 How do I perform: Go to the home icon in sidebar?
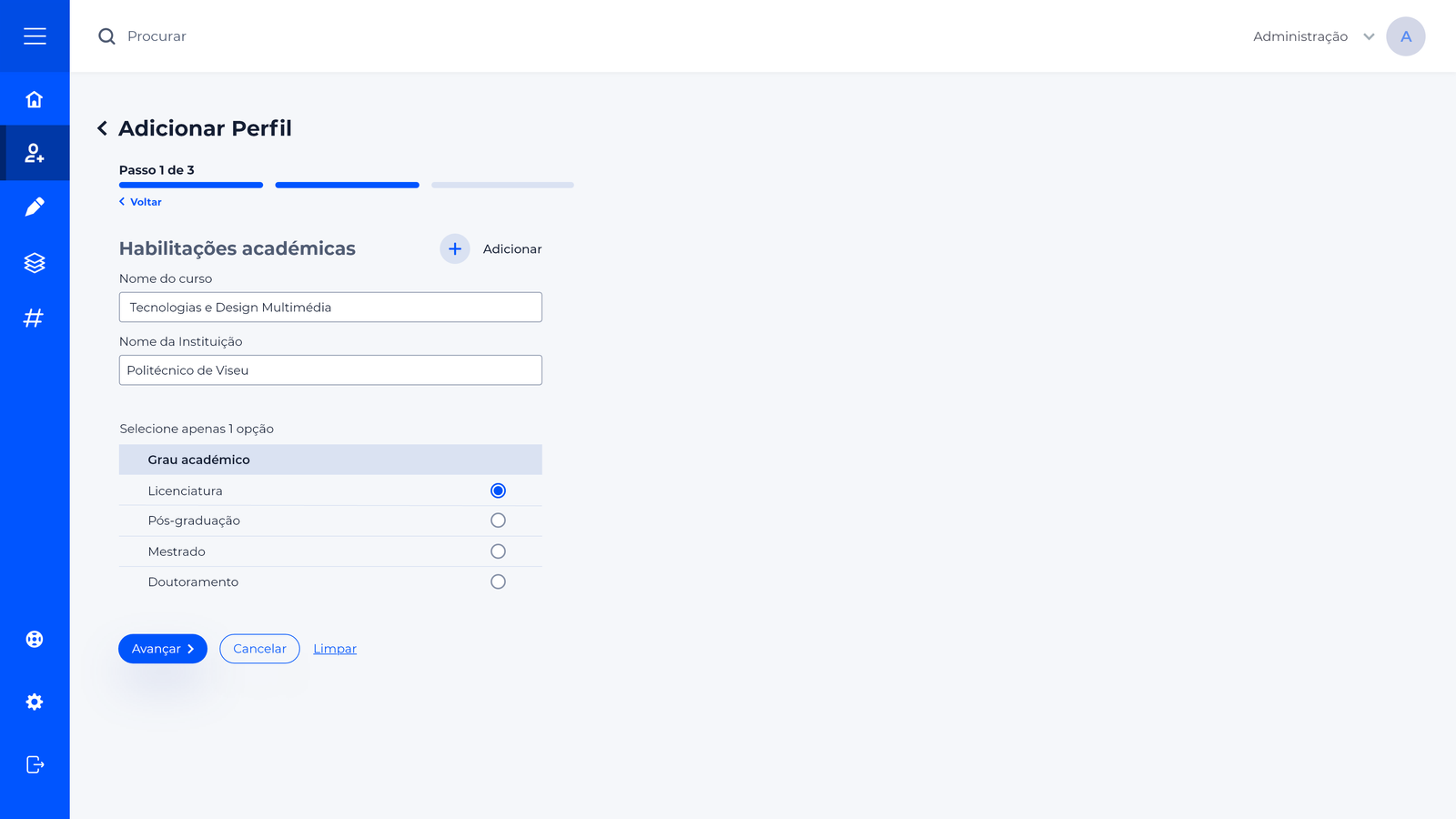point(35,99)
